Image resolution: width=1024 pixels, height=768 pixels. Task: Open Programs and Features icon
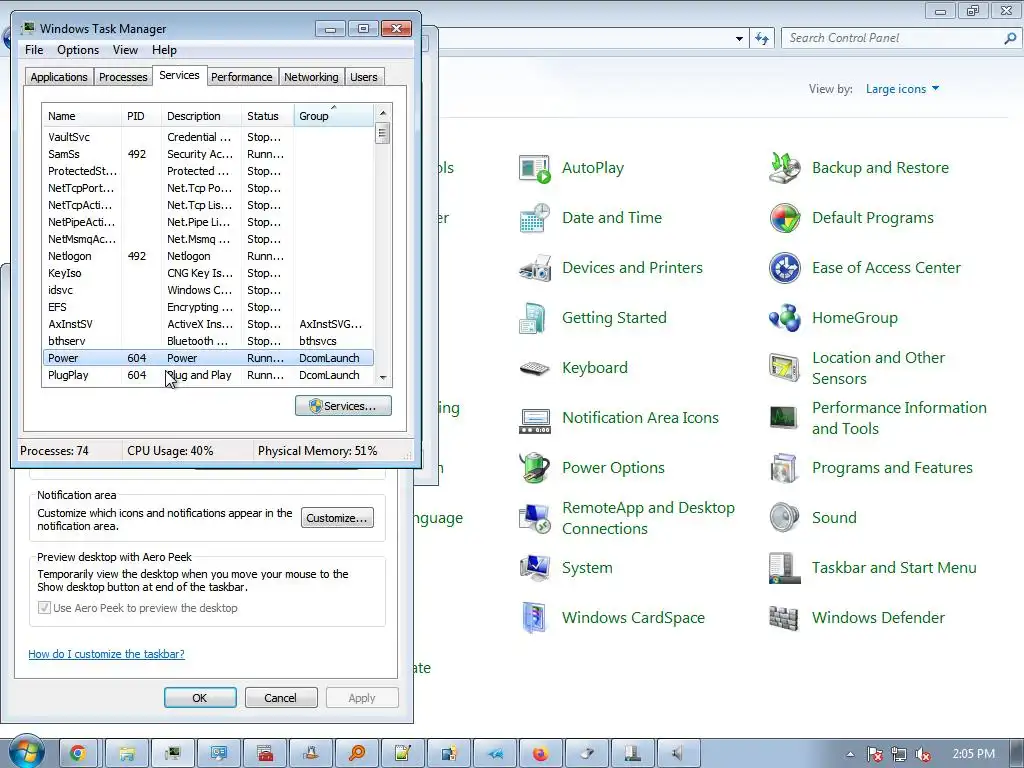784,468
